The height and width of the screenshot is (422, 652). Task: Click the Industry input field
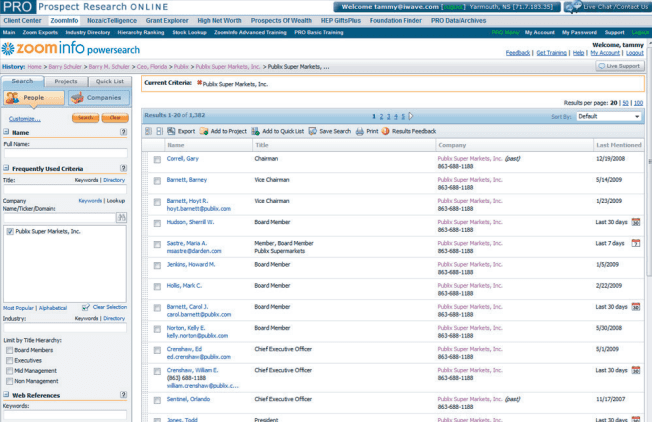pyautogui.click(x=65, y=327)
